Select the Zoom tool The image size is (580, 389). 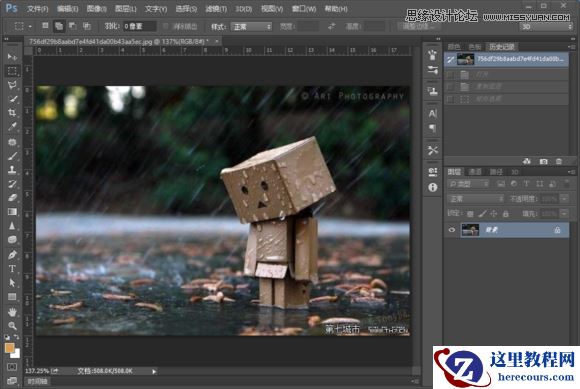click(x=12, y=326)
